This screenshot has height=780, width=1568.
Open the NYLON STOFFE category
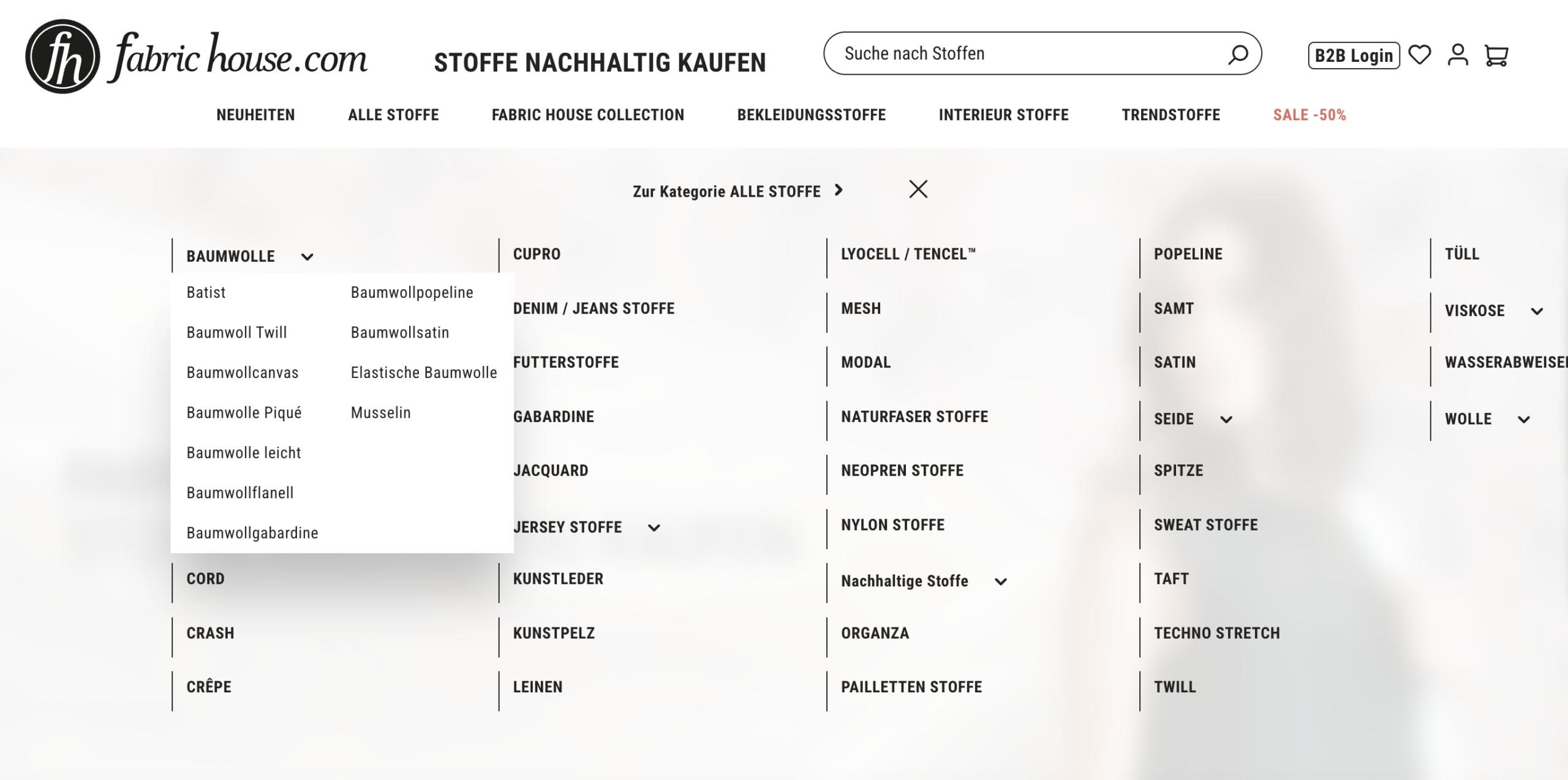tap(892, 524)
